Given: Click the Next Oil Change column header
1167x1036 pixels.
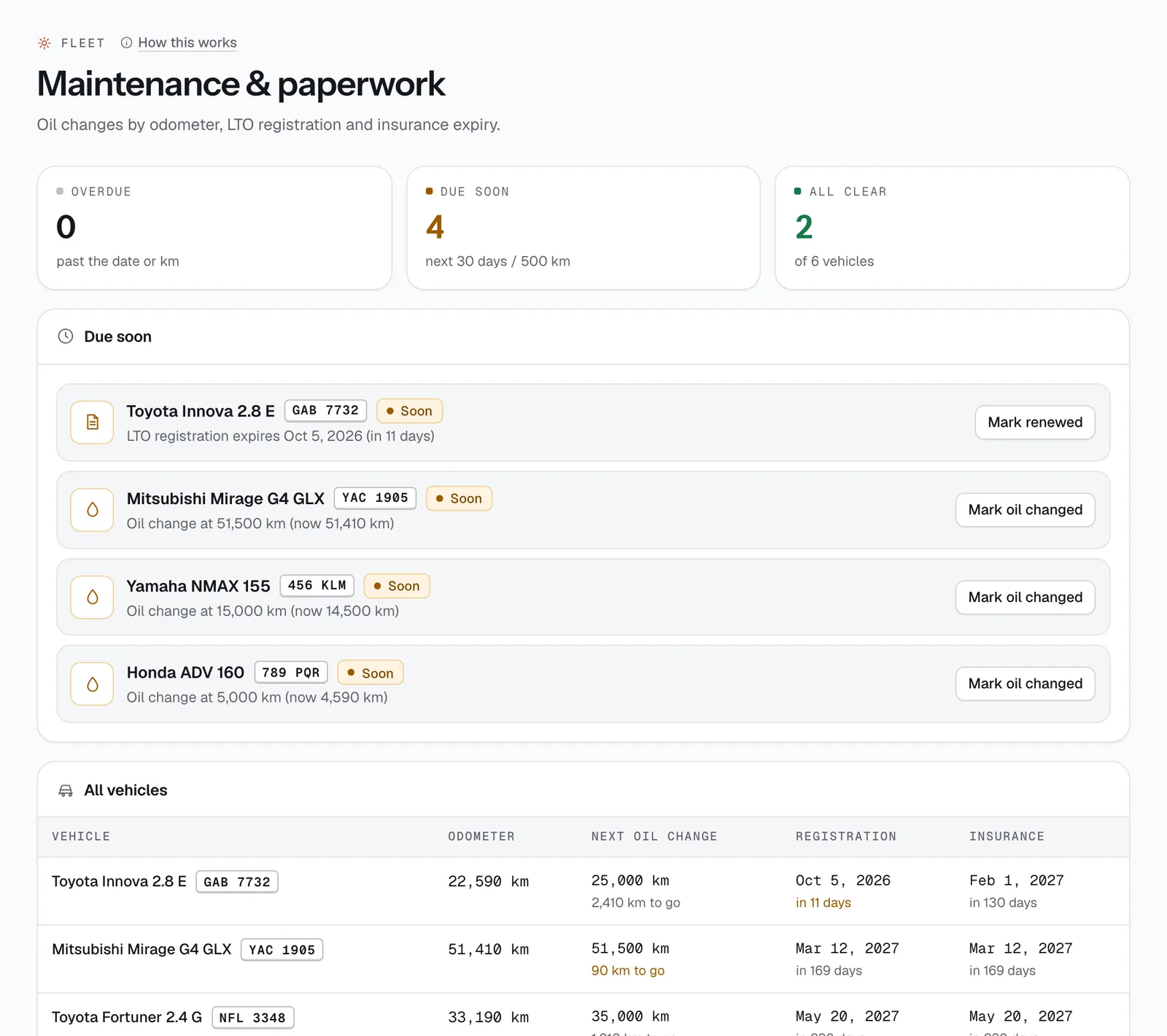Looking at the screenshot, I should click(654, 836).
